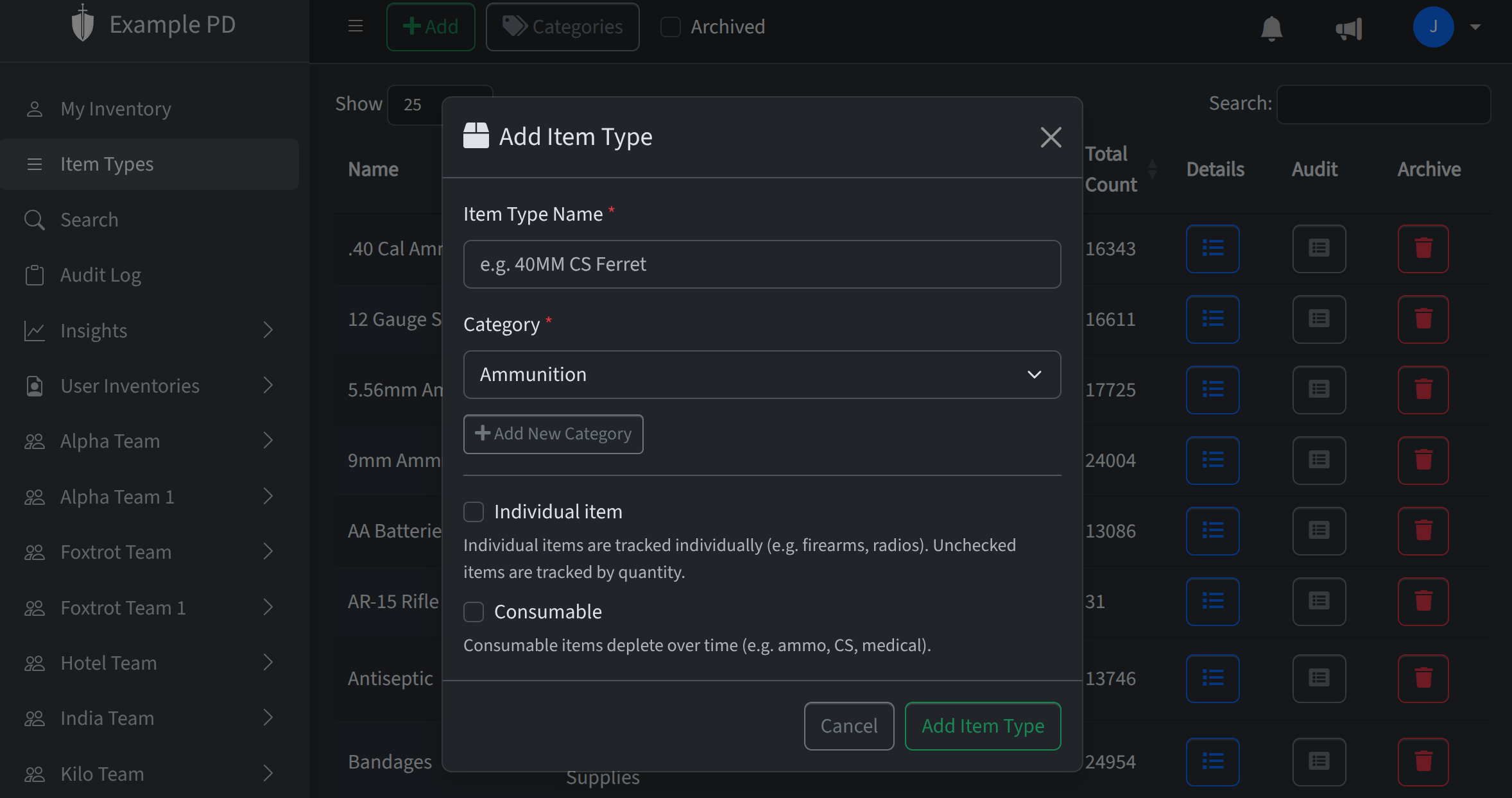Open the notifications bell icon
1512x798 pixels.
1271,28
